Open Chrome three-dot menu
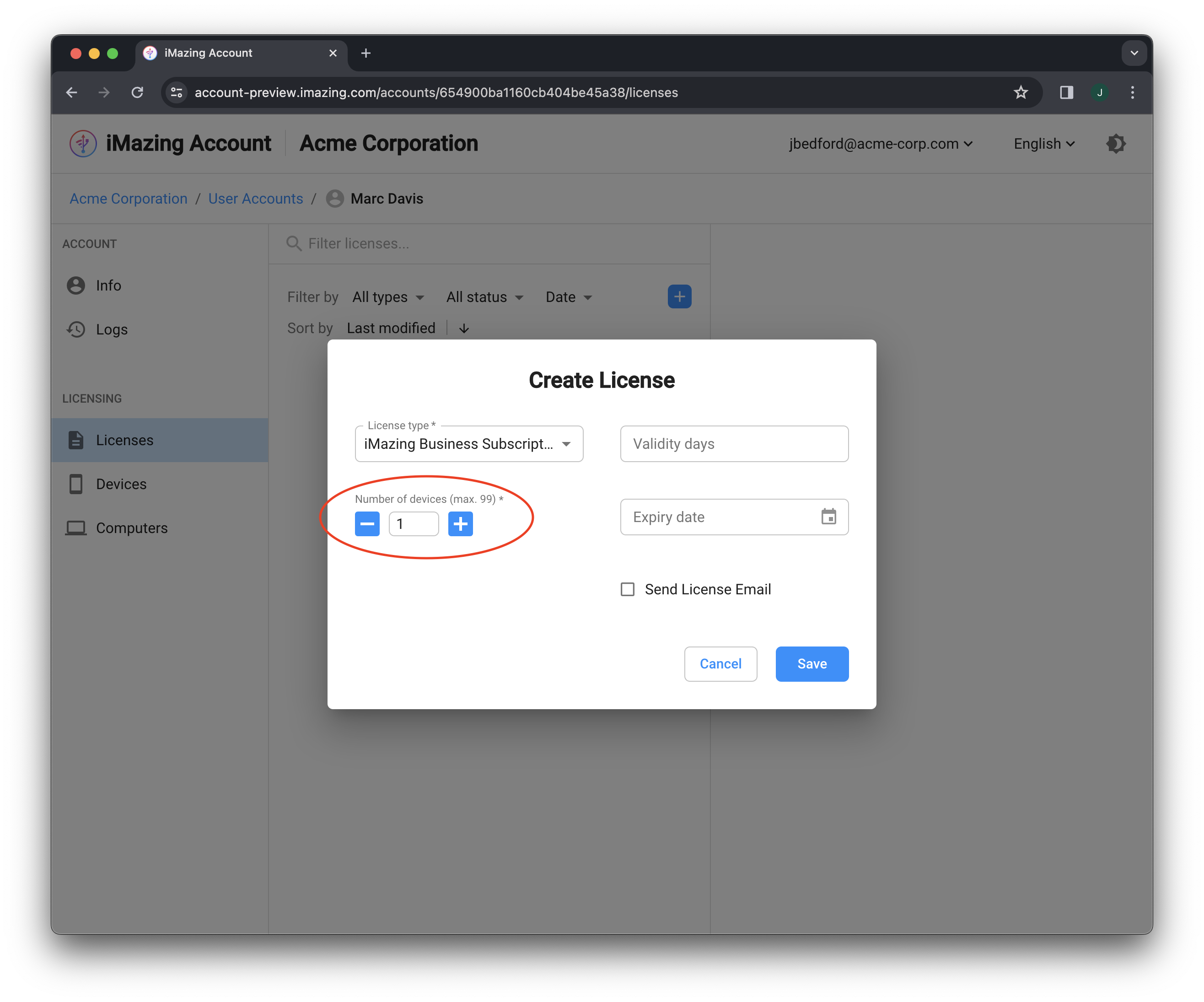This screenshot has height=1002, width=1204. coord(1132,92)
